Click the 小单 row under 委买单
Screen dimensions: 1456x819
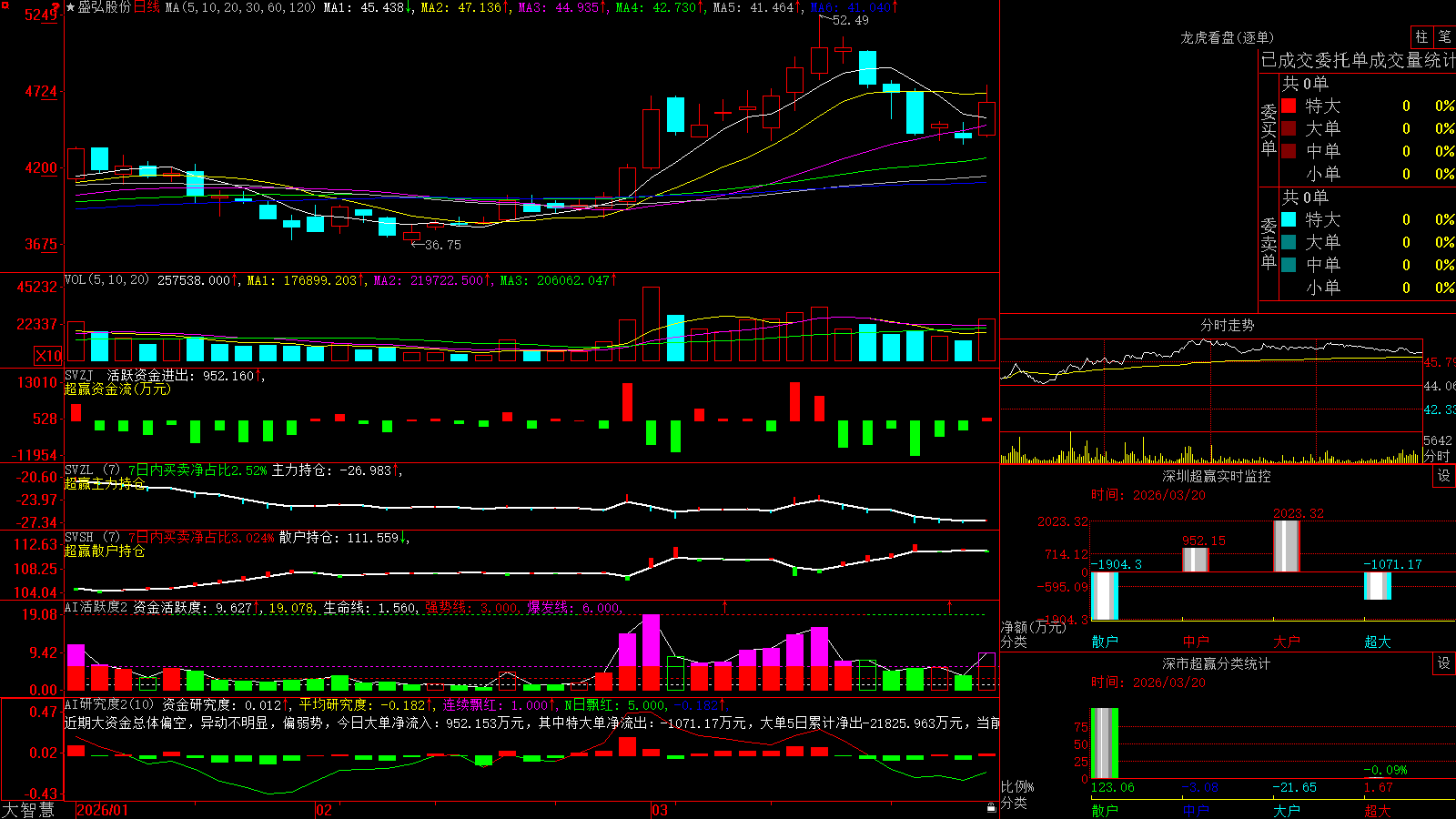(1368, 174)
